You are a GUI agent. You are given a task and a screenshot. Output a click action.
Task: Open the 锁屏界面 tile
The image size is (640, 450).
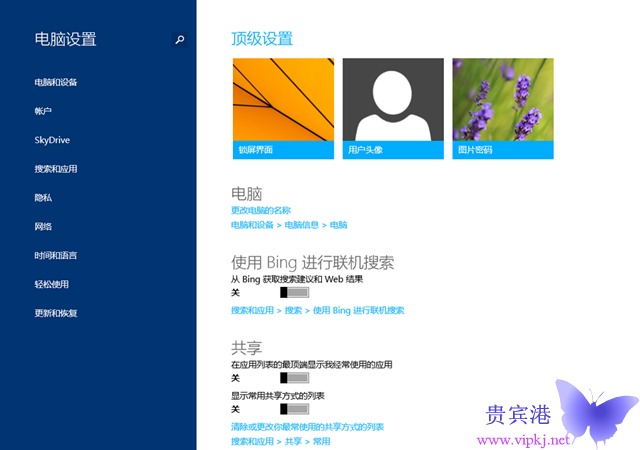tap(283, 109)
